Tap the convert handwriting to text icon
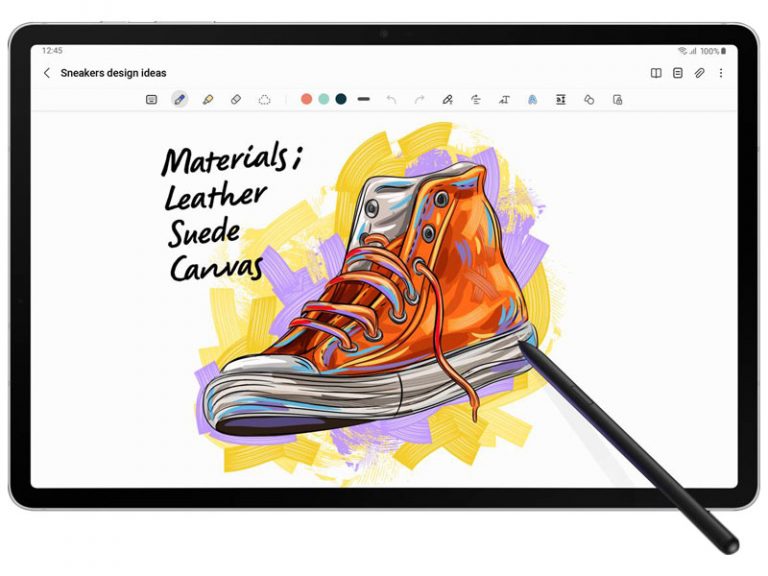Screen dimensions: 768x576 pos(504,99)
